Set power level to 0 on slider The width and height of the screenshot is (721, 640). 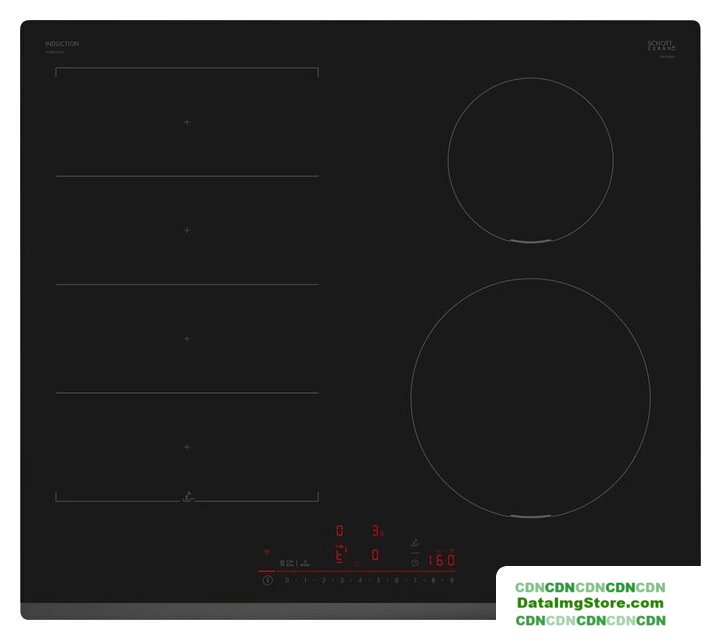click(287, 580)
